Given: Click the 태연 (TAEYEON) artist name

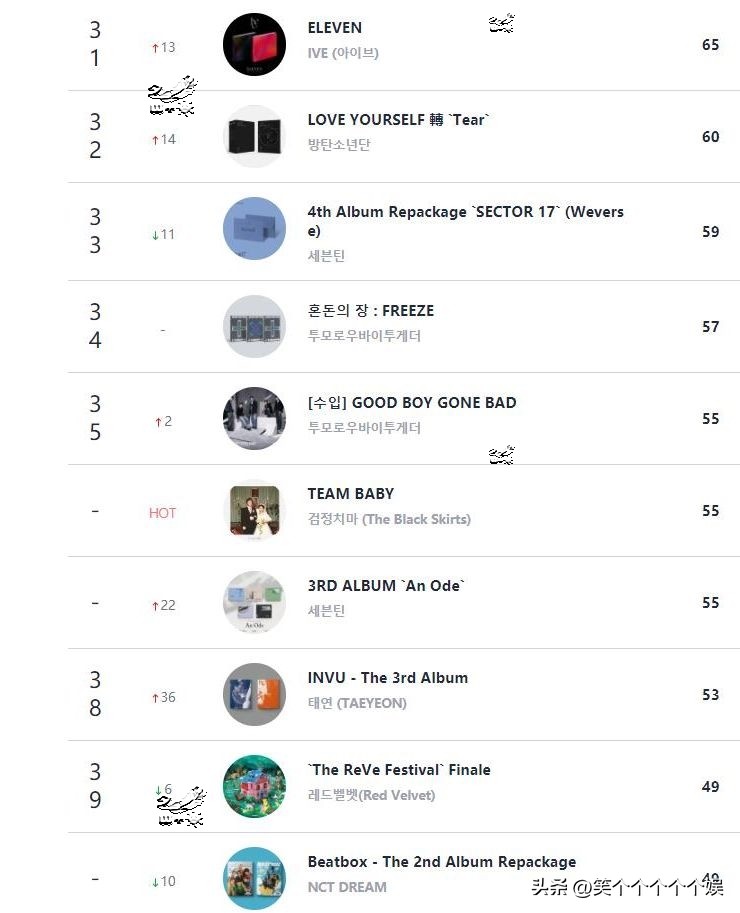Looking at the screenshot, I should click(x=357, y=703).
